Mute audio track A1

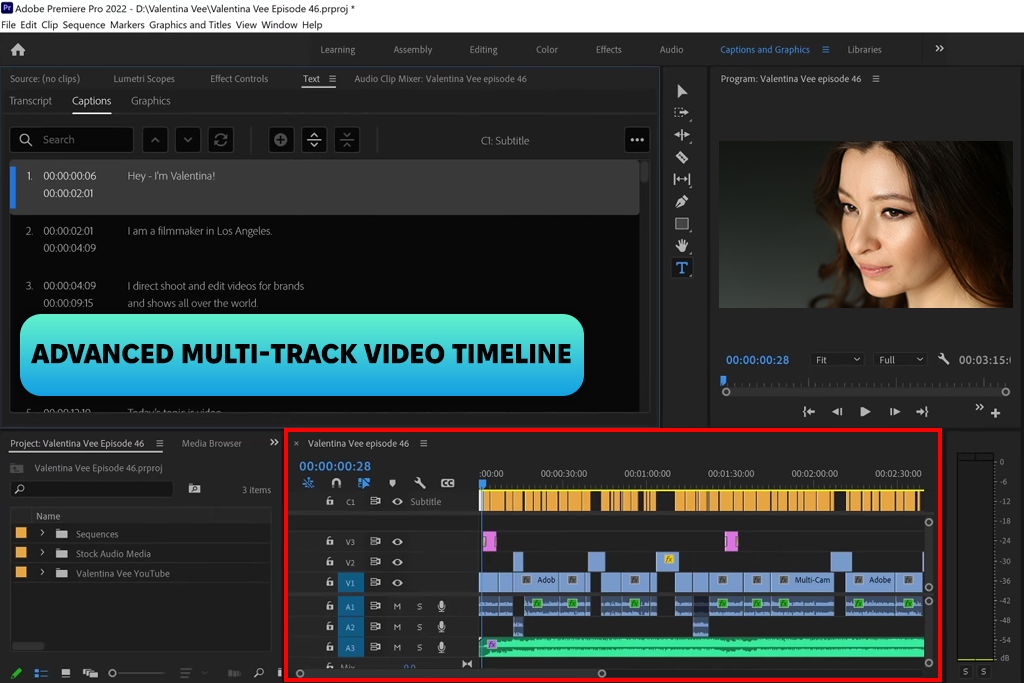coord(397,607)
